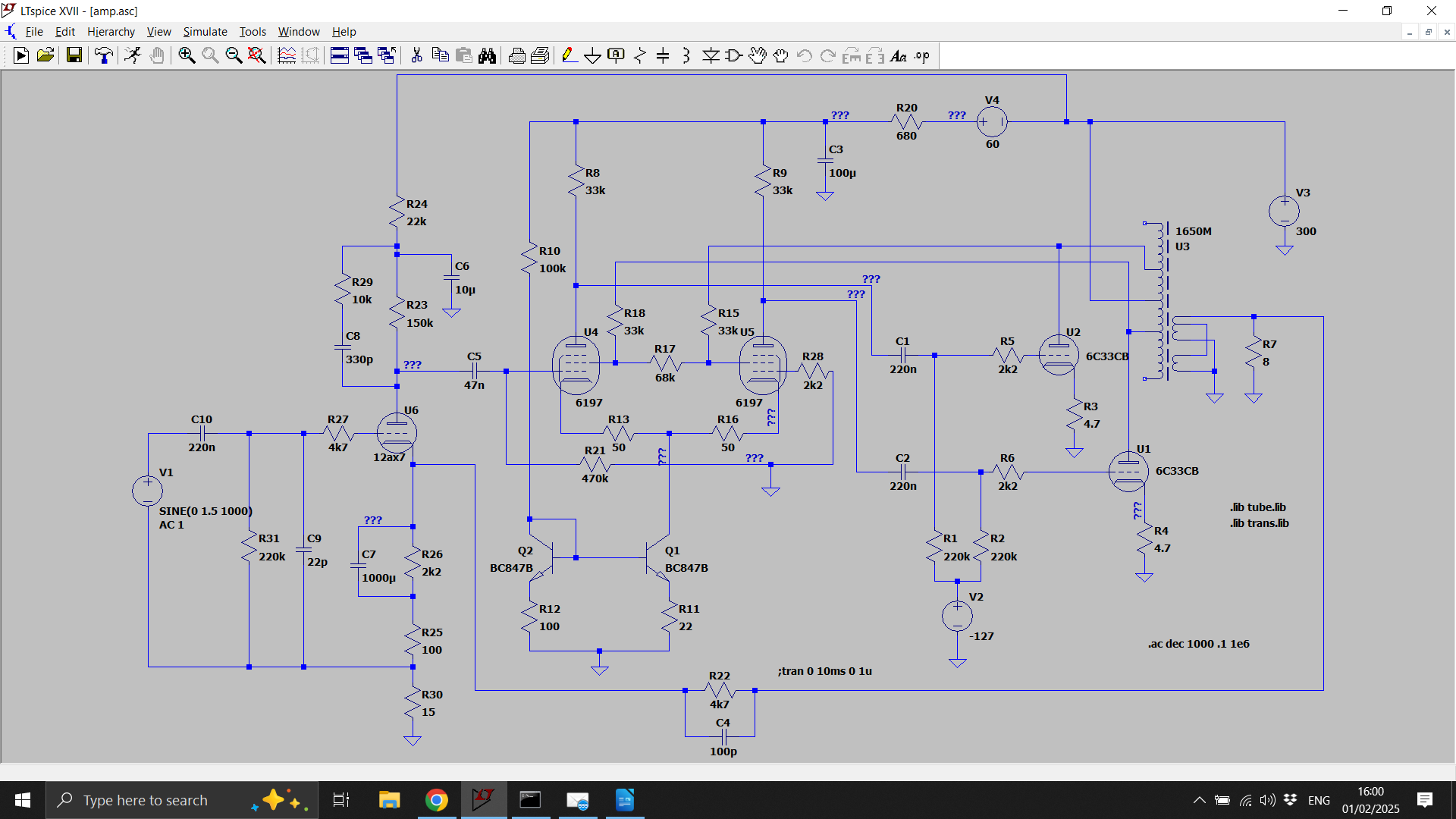The image size is (1456, 819).
Task: Select the Drag closed-hand tool
Action: (x=781, y=55)
